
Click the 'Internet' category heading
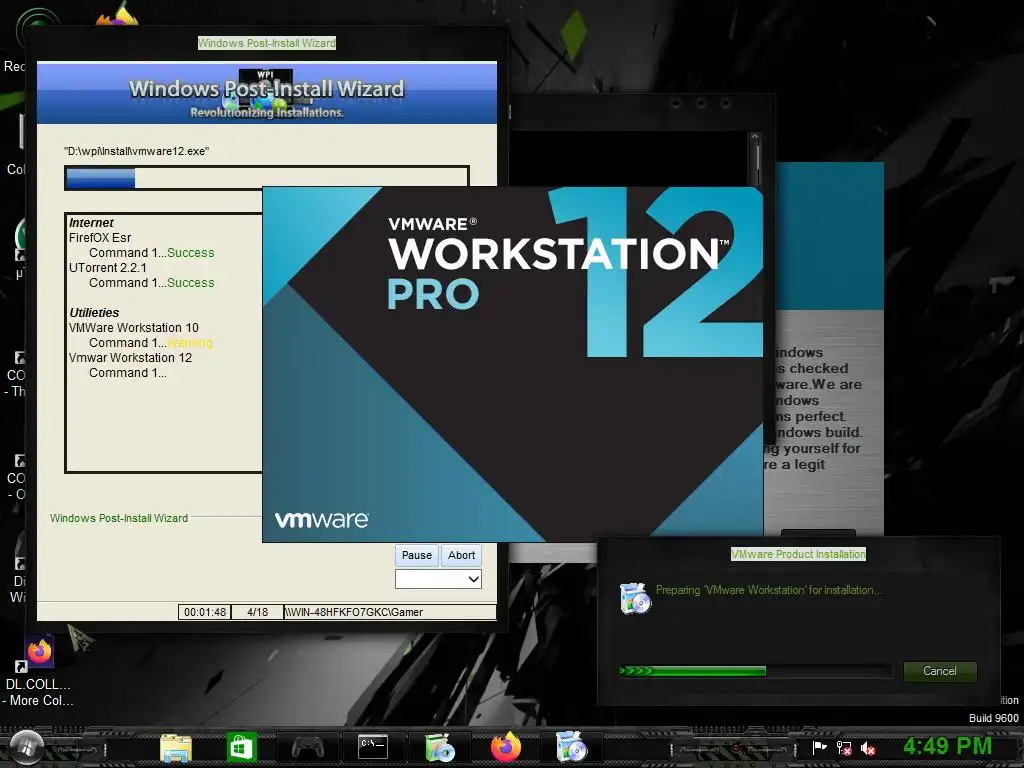[x=91, y=223]
